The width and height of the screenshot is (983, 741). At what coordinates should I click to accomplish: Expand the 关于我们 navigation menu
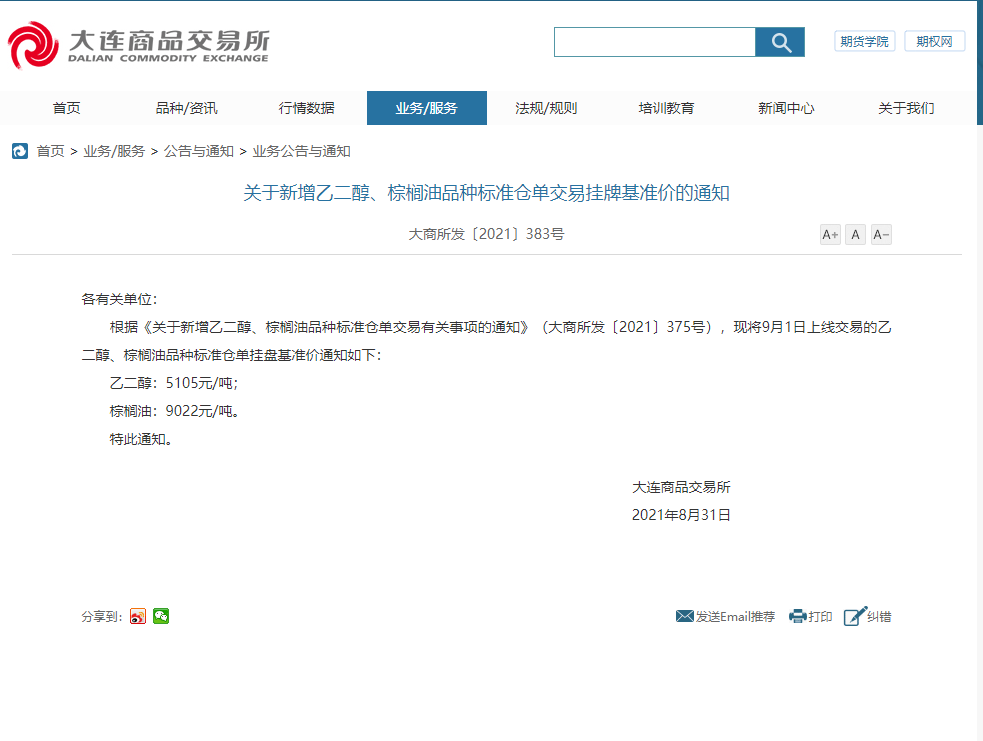[906, 108]
